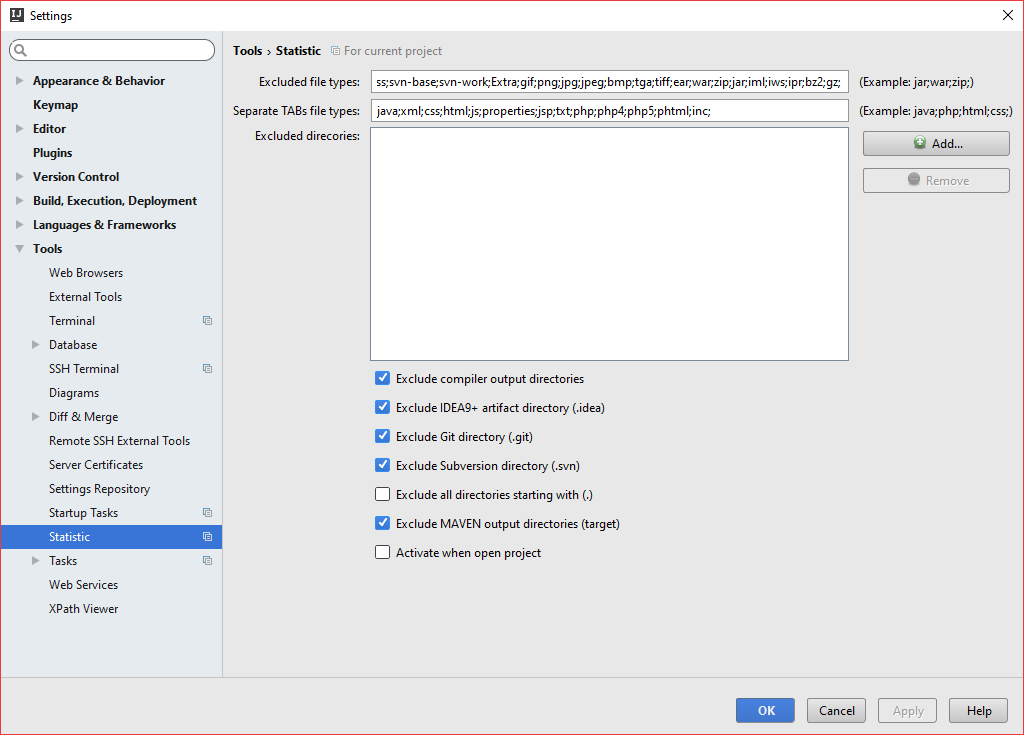Click the Remove directory button
This screenshot has height=735, width=1024.
point(936,180)
